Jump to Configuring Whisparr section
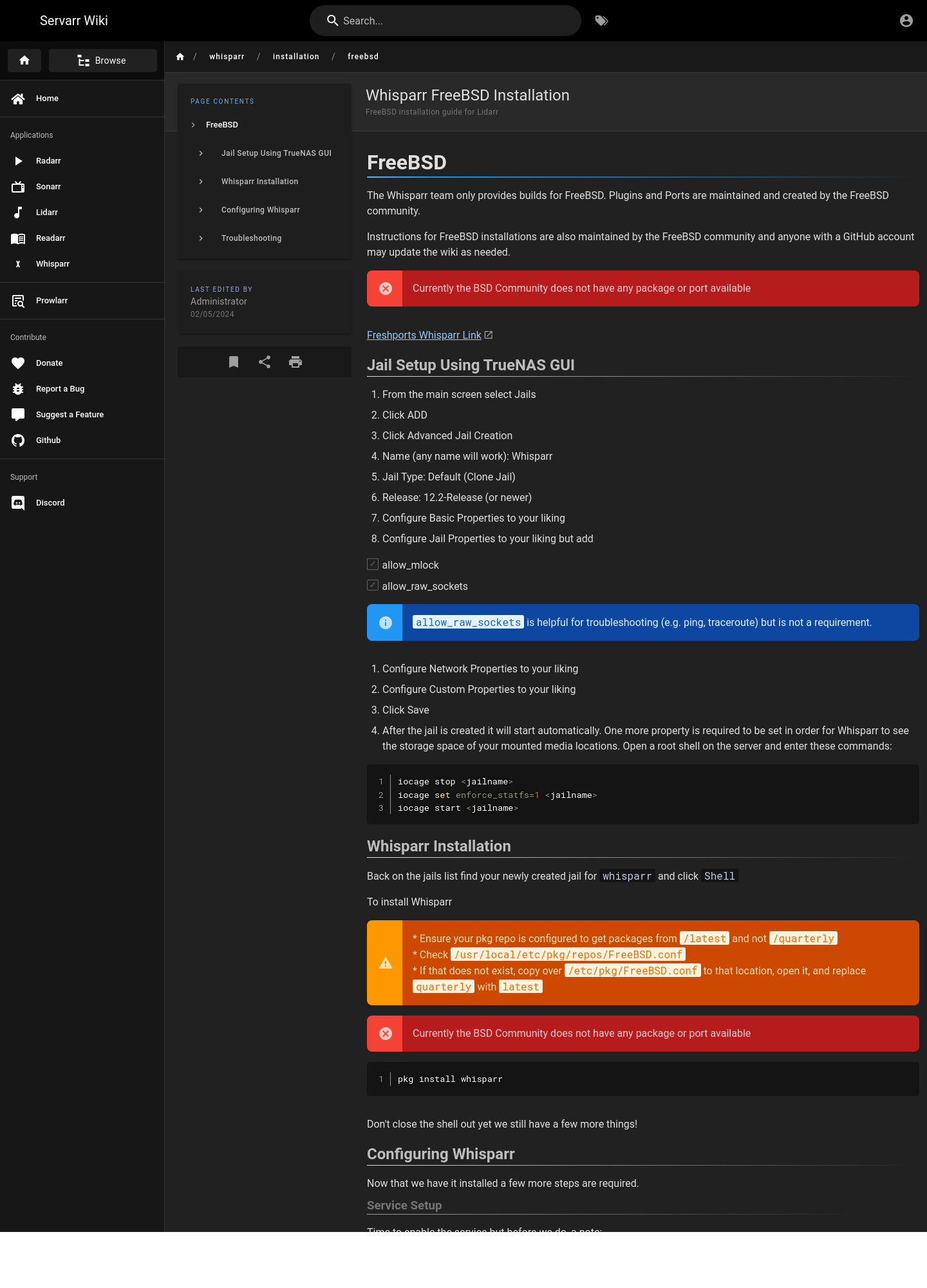This screenshot has width=927, height=1288. [260, 210]
